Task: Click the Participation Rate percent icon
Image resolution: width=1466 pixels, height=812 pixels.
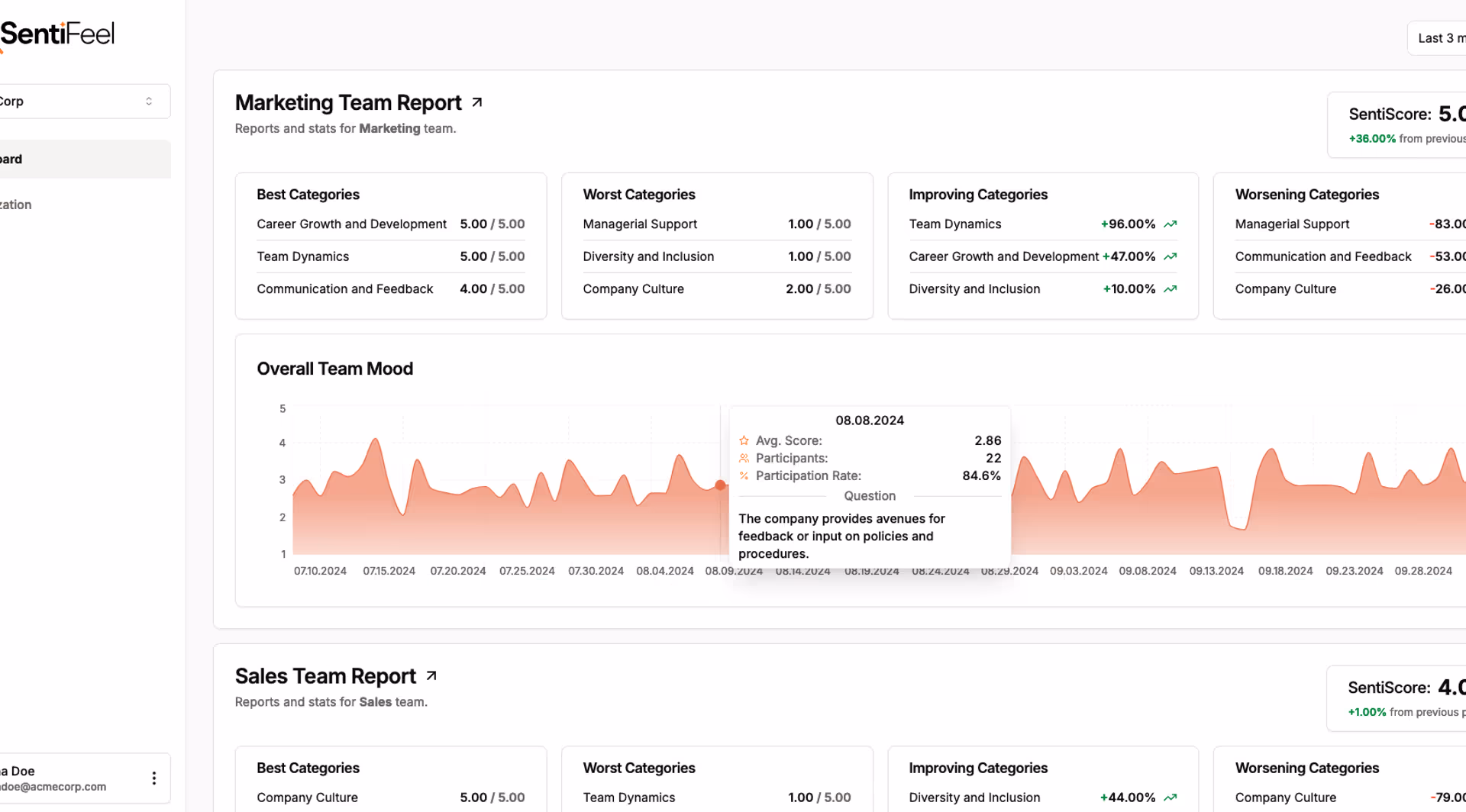Action: (744, 475)
